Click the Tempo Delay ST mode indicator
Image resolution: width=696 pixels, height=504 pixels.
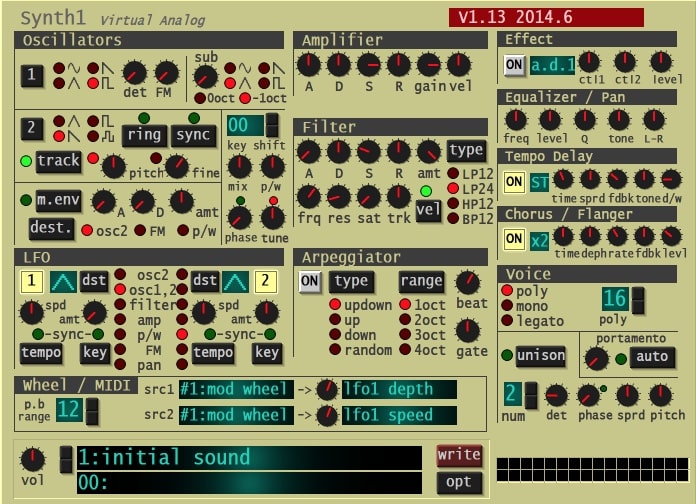click(540, 182)
